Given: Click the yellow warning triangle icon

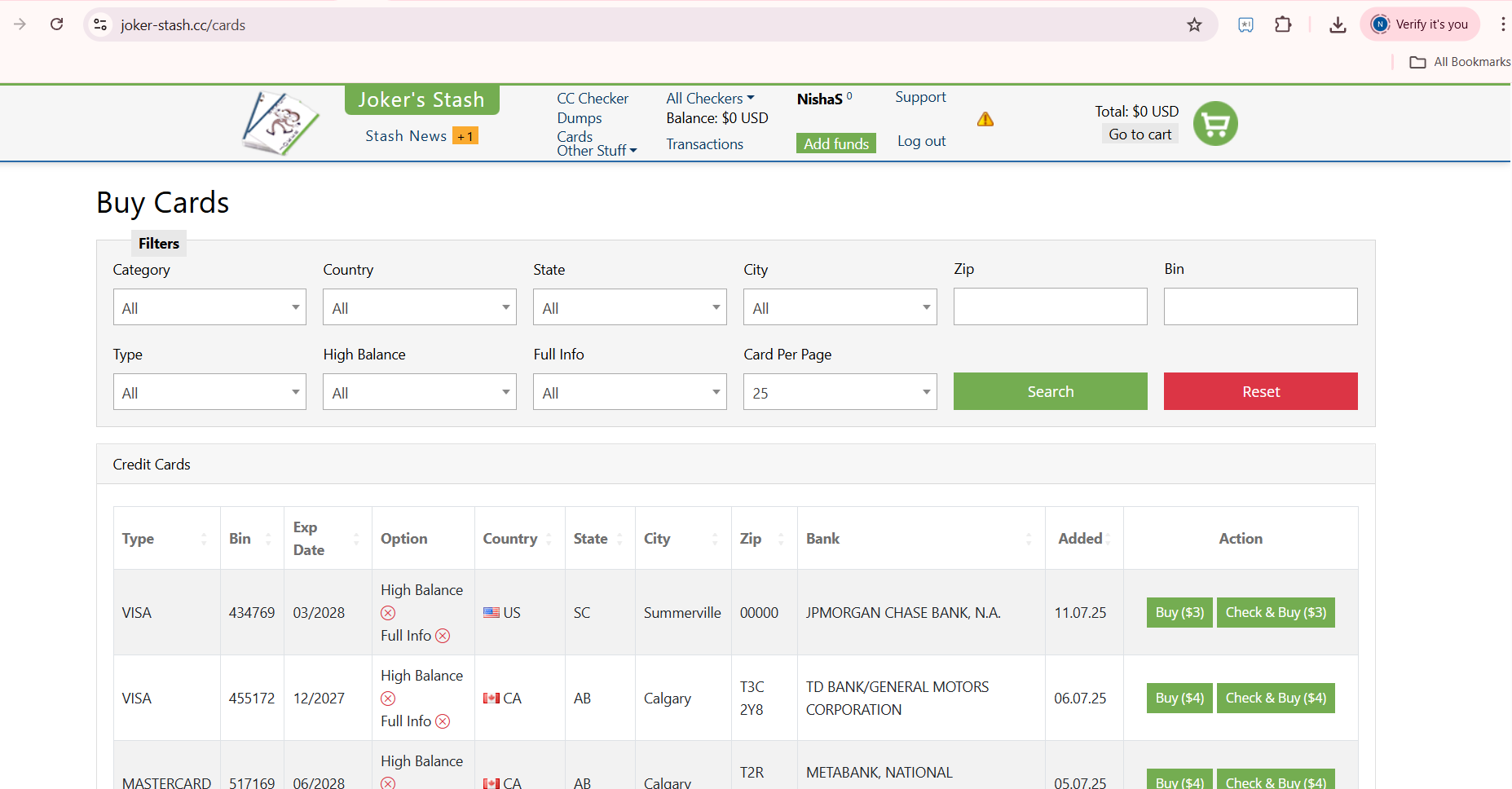Looking at the screenshot, I should pyautogui.click(x=985, y=120).
